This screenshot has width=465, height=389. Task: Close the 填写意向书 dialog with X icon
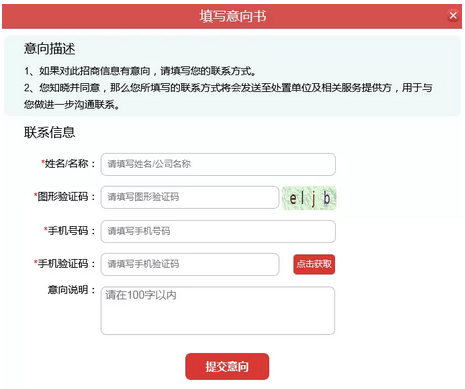pyautogui.click(x=453, y=16)
